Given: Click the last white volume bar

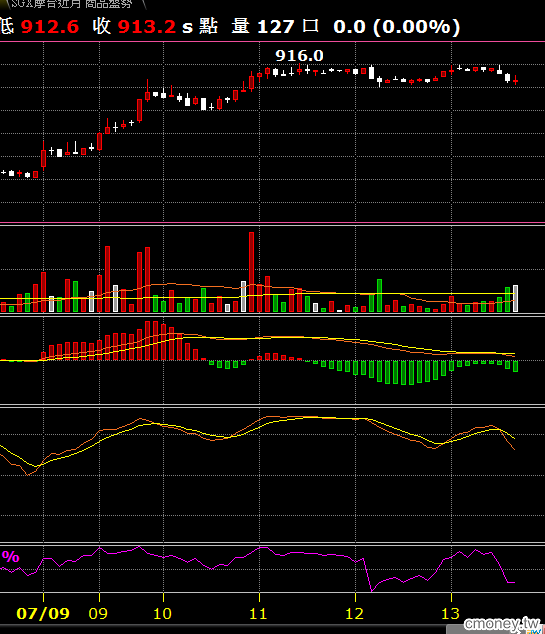Looking at the screenshot, I should [515, 298].
